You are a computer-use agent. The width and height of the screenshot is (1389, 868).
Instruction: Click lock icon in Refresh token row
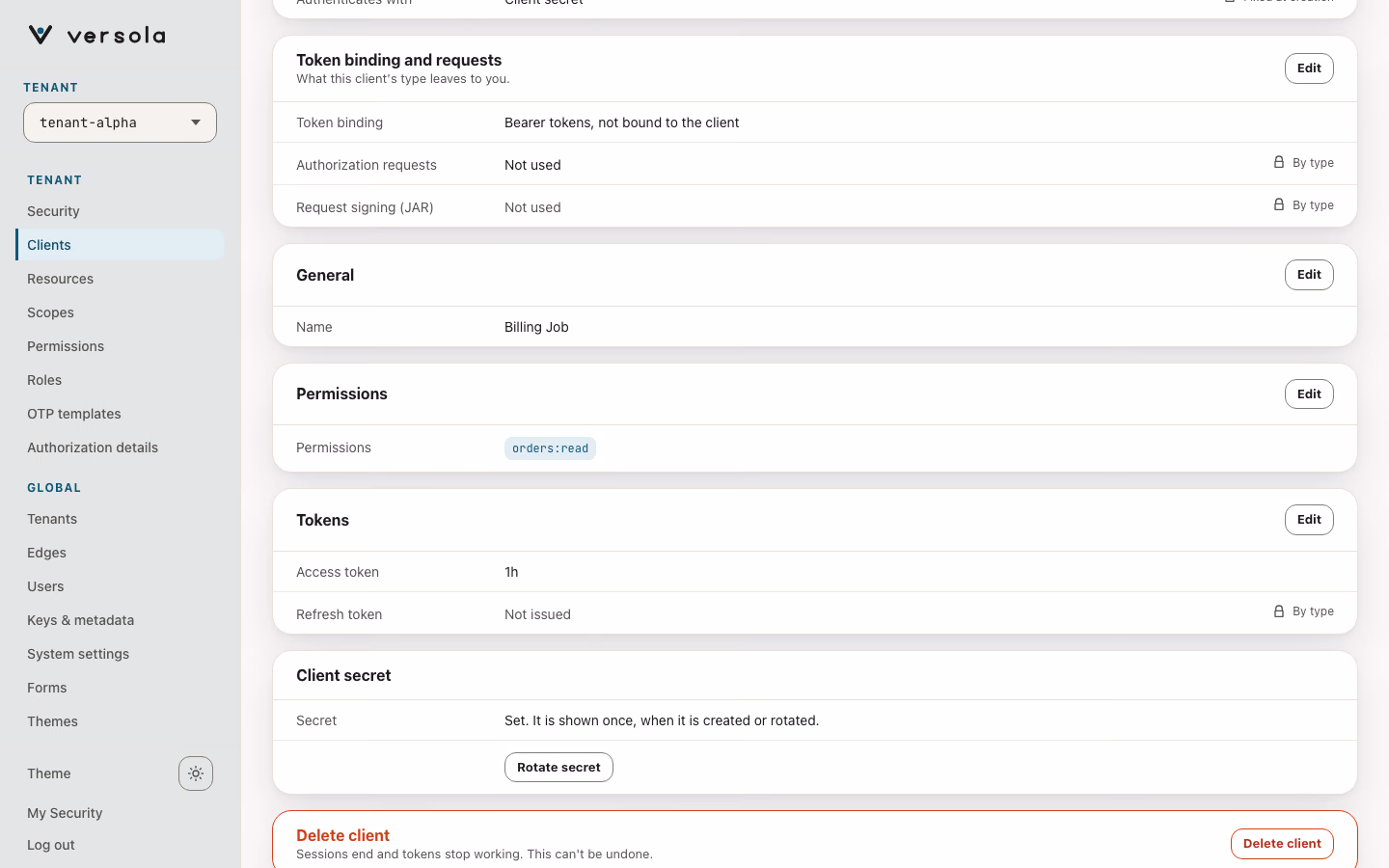click(1279, 611)
